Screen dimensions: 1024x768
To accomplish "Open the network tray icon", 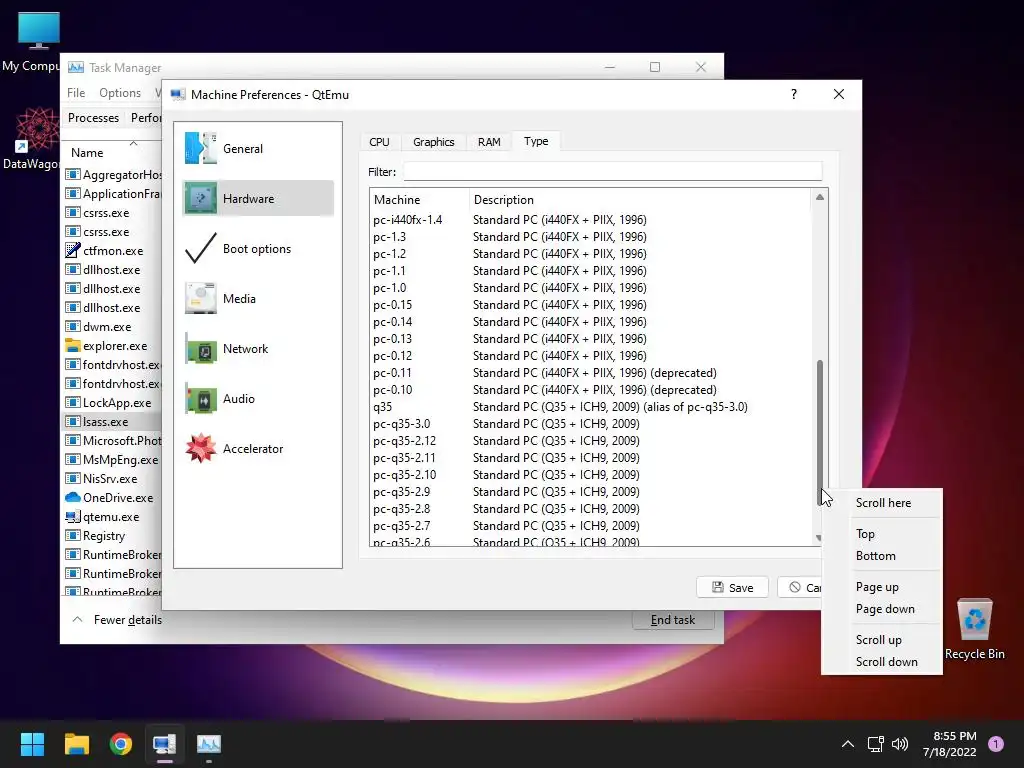I will click(875, 744).
